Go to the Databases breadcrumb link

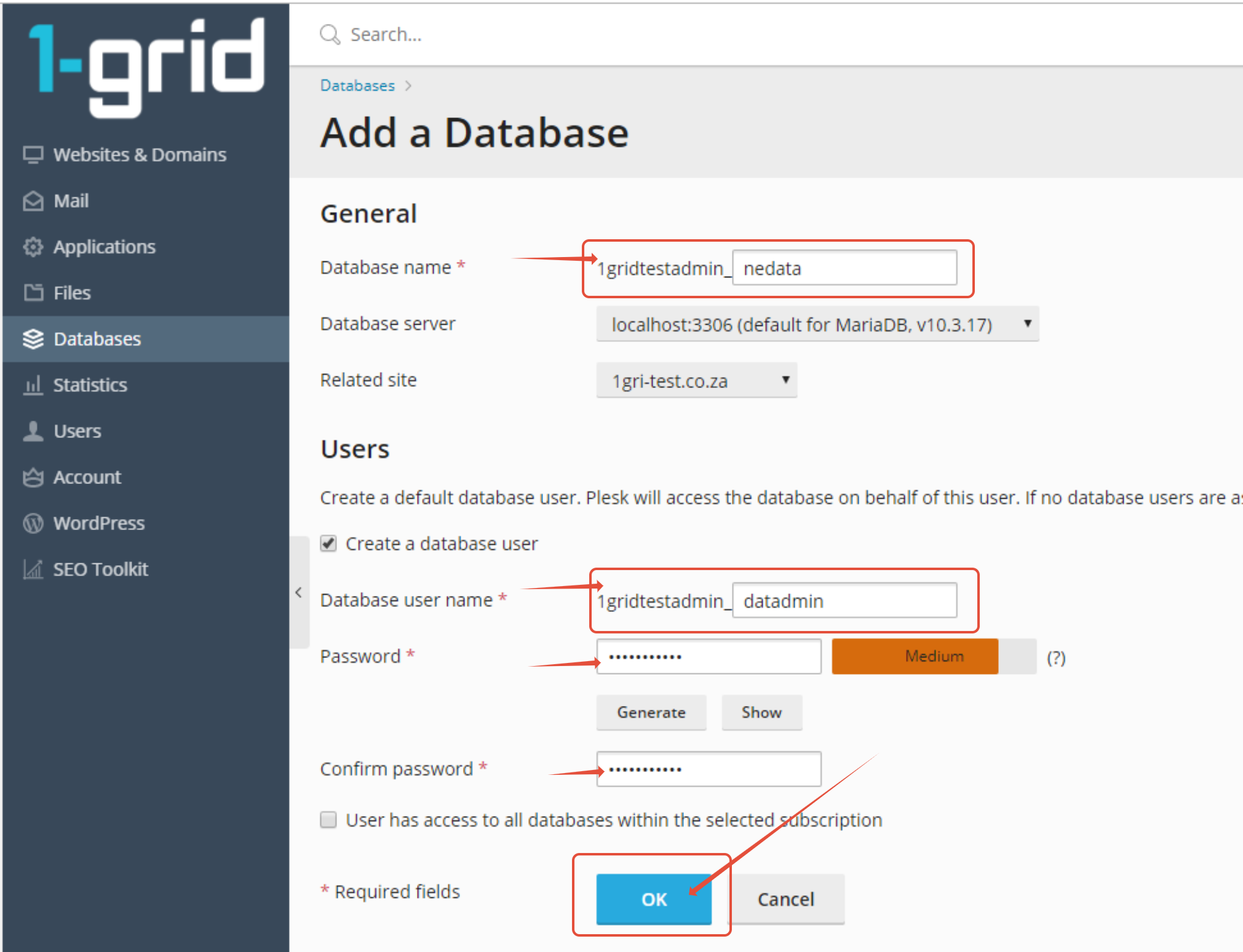[357, 85]
